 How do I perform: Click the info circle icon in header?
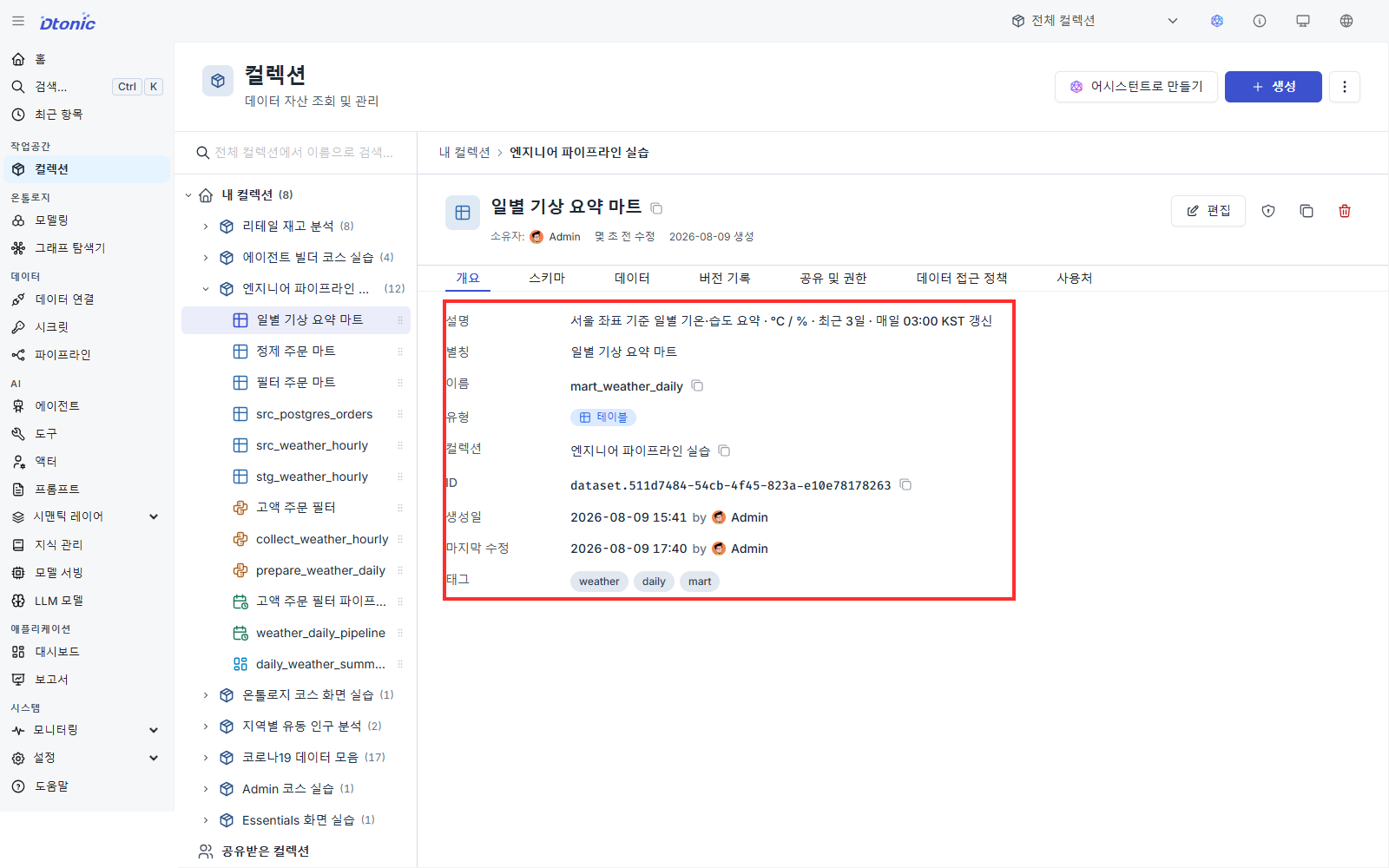(x=1260, y=21)
